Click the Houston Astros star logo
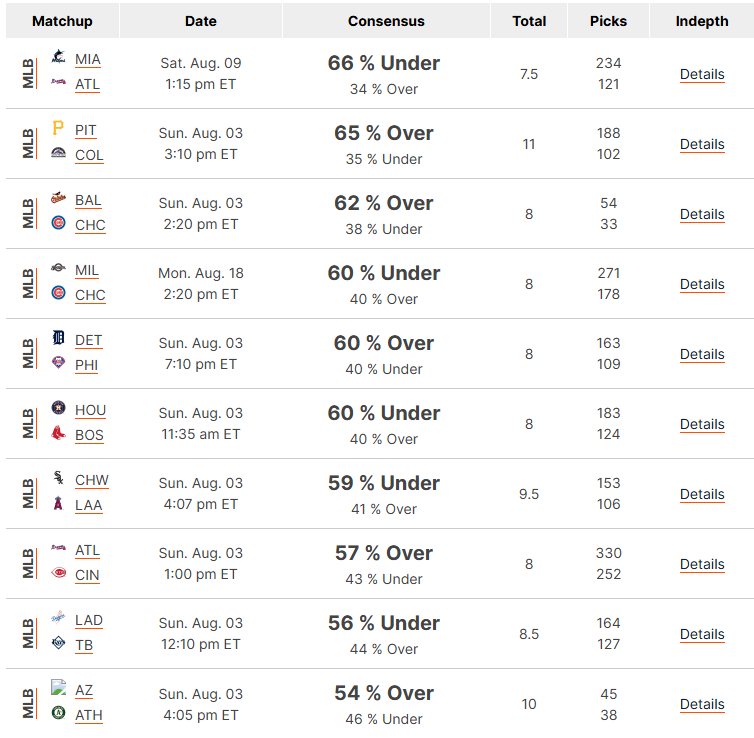Image resolution: width=754 pixels, height=738 pixels. (x=58, y=408)
